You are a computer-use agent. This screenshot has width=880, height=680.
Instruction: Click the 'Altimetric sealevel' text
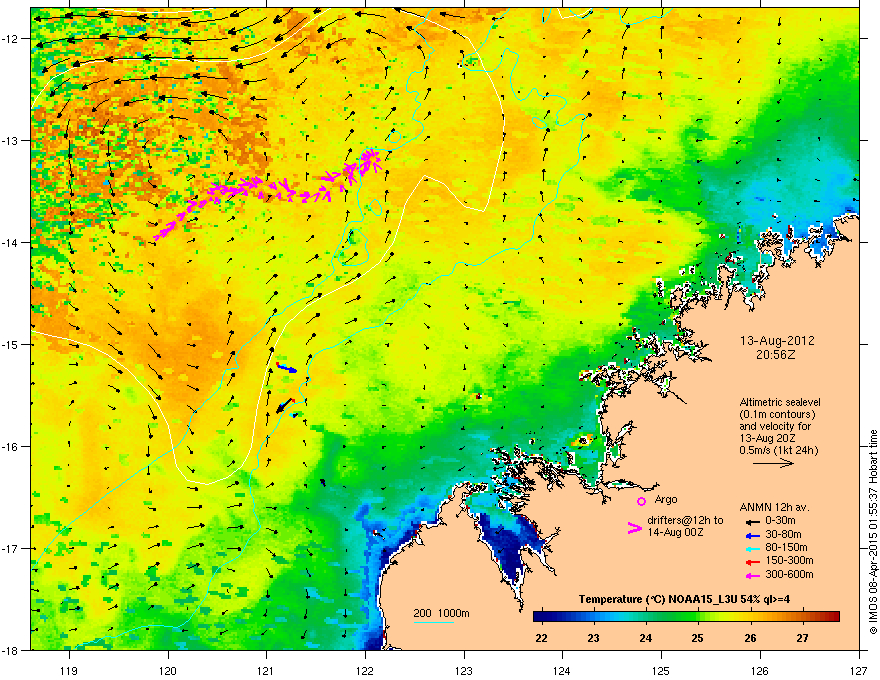click(x=780, y=402)
